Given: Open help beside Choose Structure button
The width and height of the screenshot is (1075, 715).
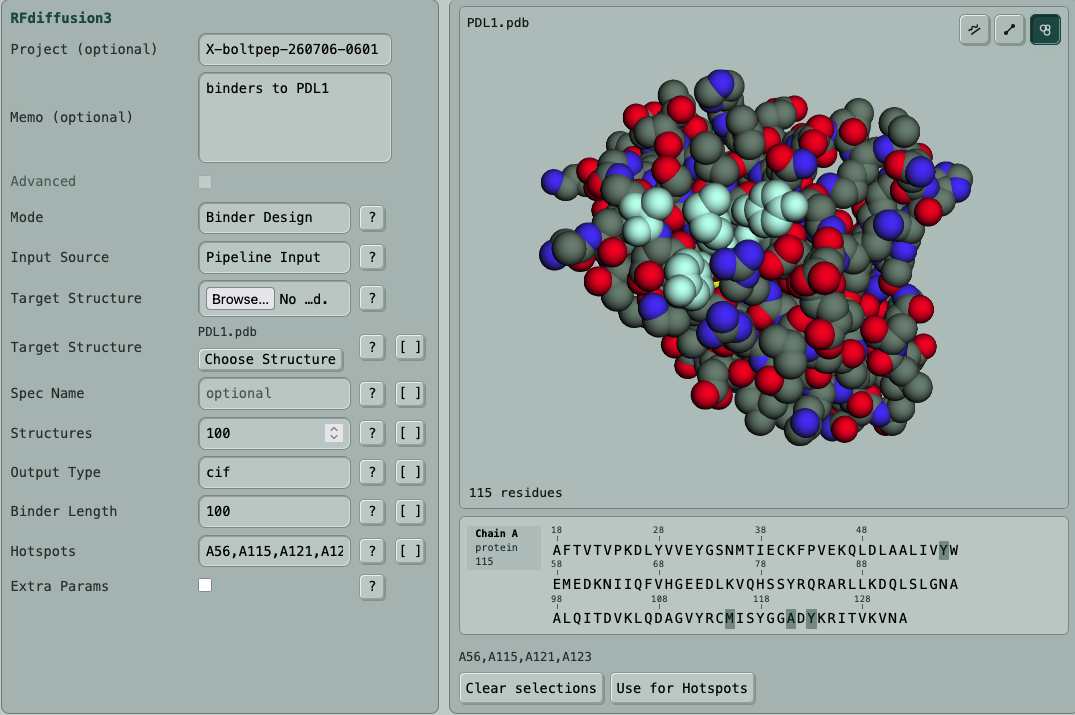Looking at the screenshot, I should click(372, 347).
